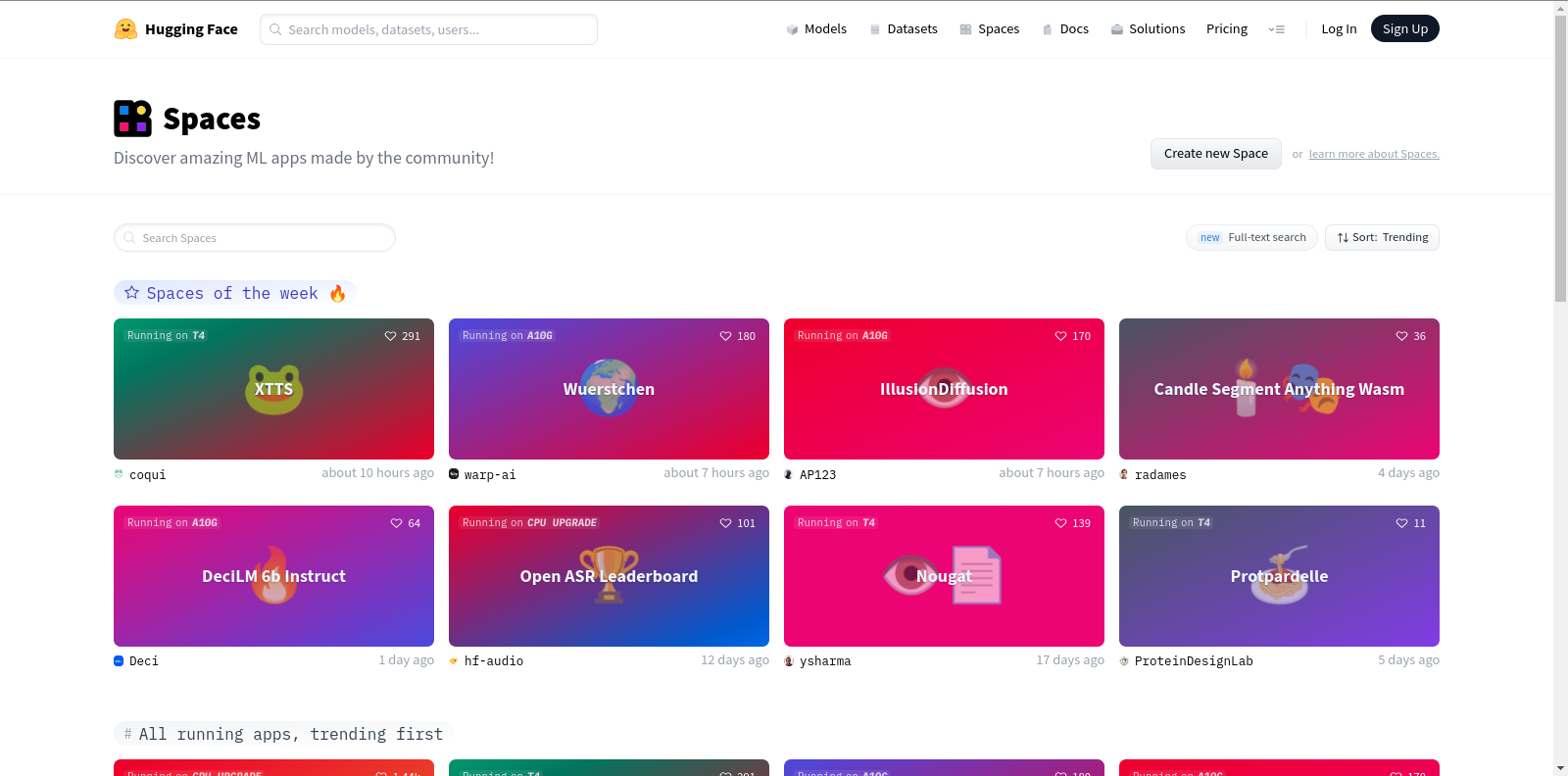Click the 'Discover amazing ML apps' subtitle
Viewport: 1568px width, 776px height.
[304, 158]
